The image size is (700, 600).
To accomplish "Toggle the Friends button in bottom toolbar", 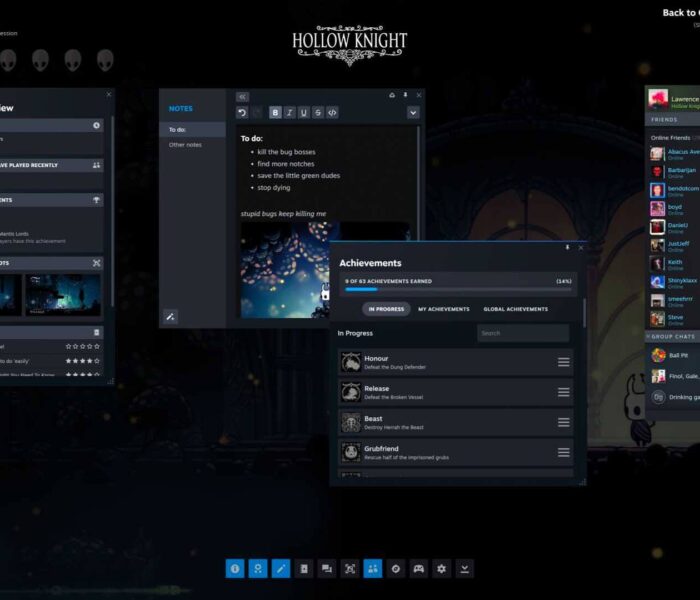I will click(373, 568).
